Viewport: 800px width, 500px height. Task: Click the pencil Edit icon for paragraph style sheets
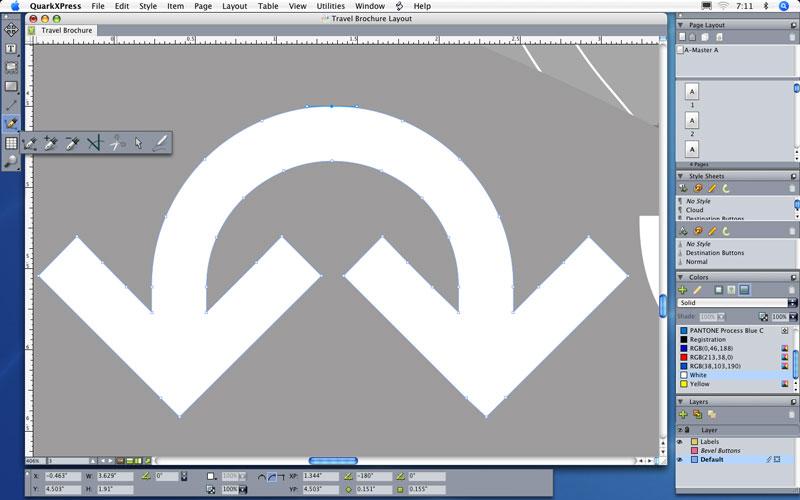712,188
